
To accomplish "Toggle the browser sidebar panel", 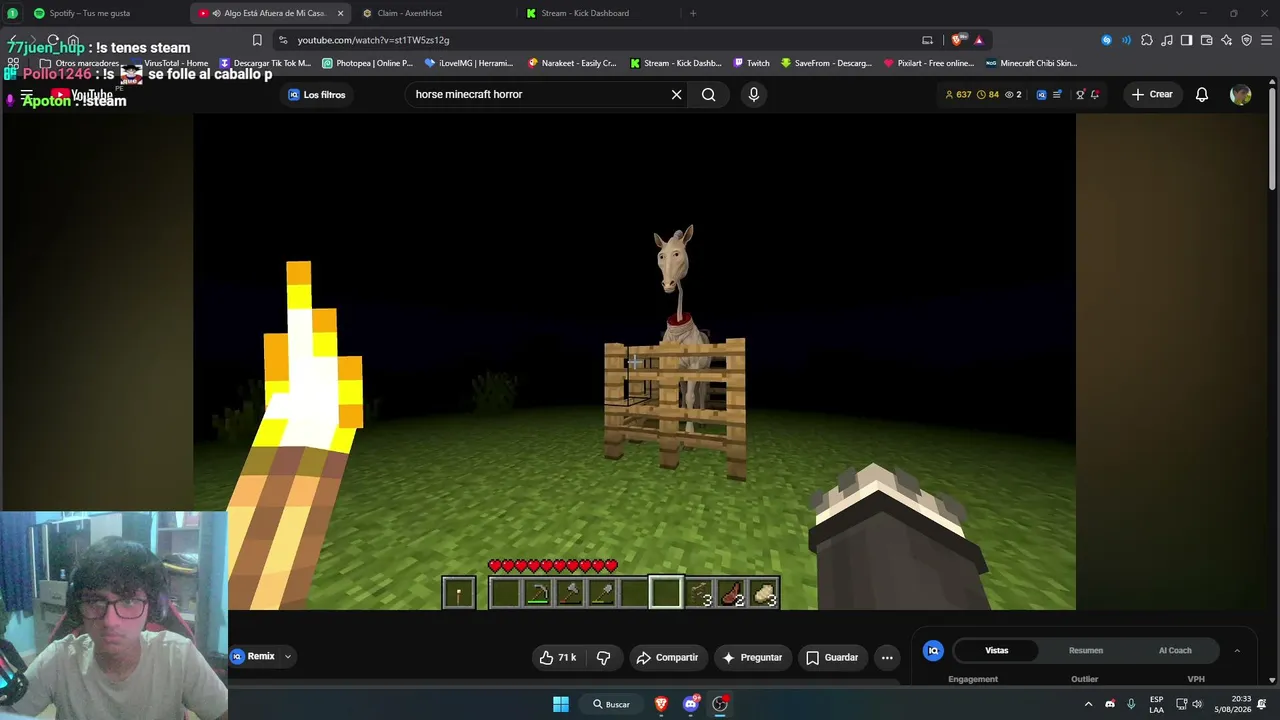I will coord(1187,40).
